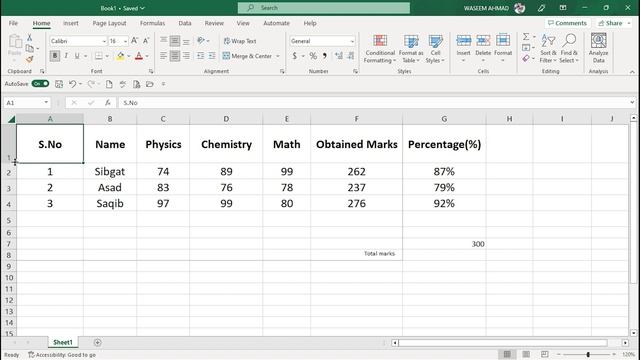
Task: Open the Sort & Filter dropdown
Action: point(548,48)
